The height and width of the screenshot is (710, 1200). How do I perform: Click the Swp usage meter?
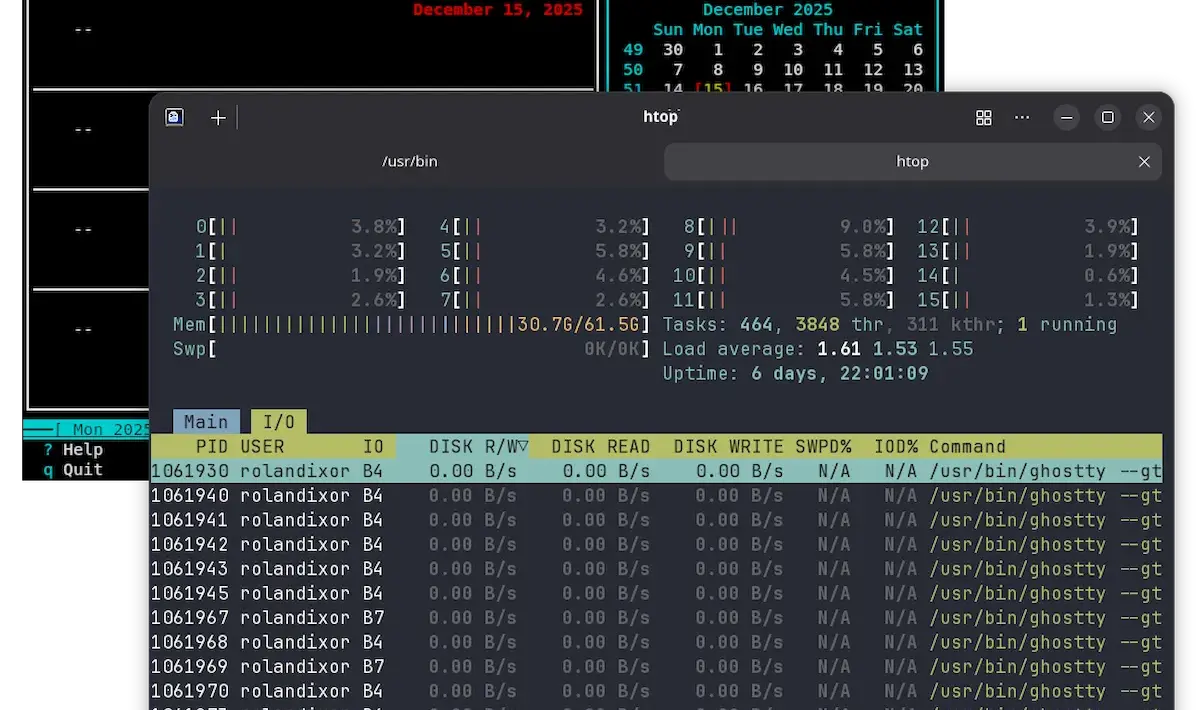point(412,349)
